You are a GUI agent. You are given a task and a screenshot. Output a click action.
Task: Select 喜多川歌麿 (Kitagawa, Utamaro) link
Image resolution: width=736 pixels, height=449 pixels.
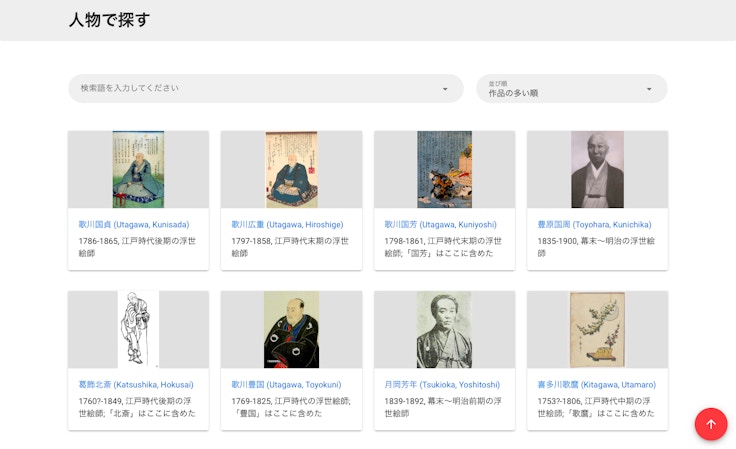point(596,385)
